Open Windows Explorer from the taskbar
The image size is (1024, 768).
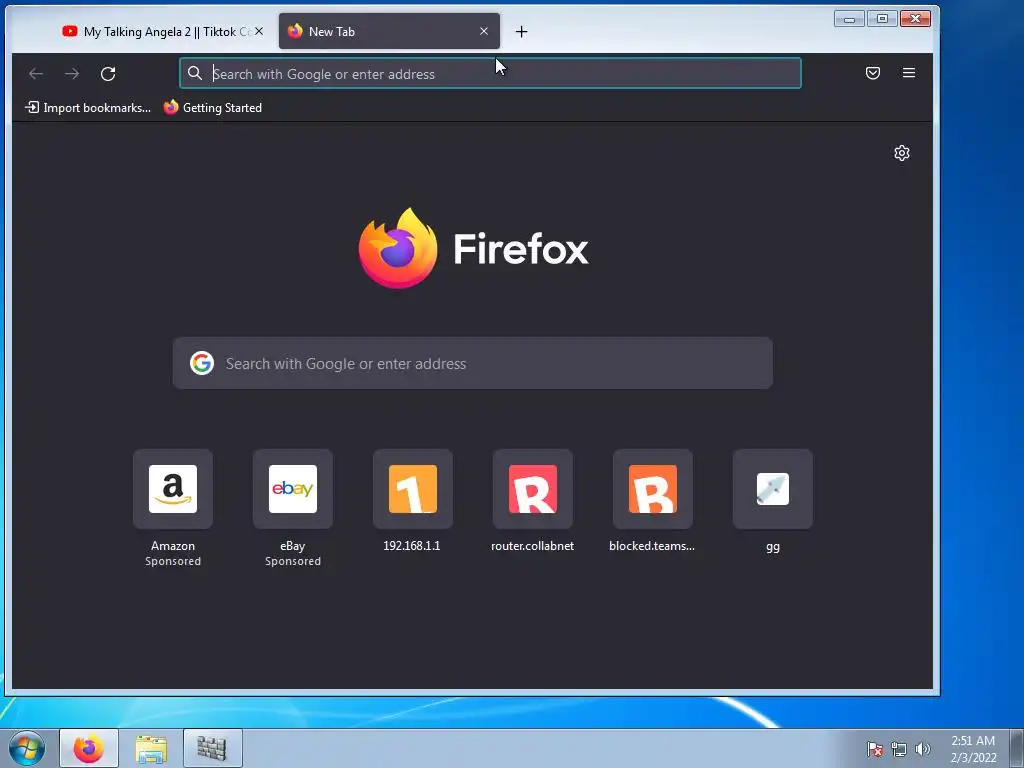pos(151,748)
